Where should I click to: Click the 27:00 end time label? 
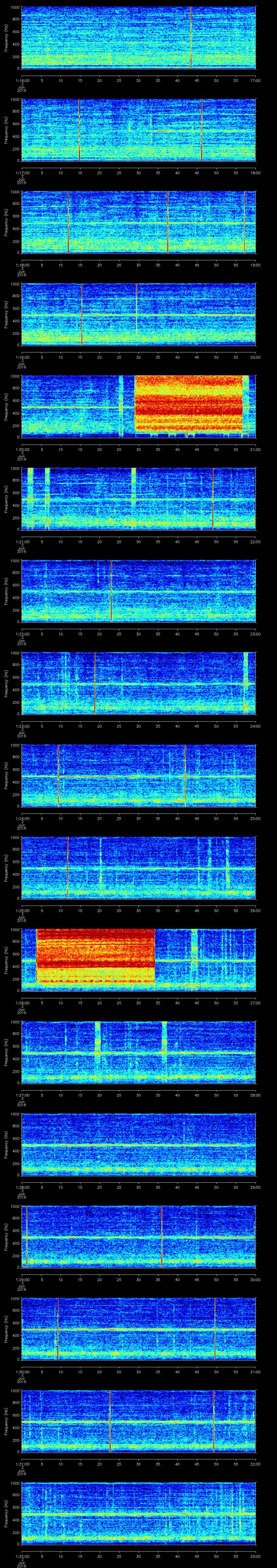click(x=256, y=1003)
